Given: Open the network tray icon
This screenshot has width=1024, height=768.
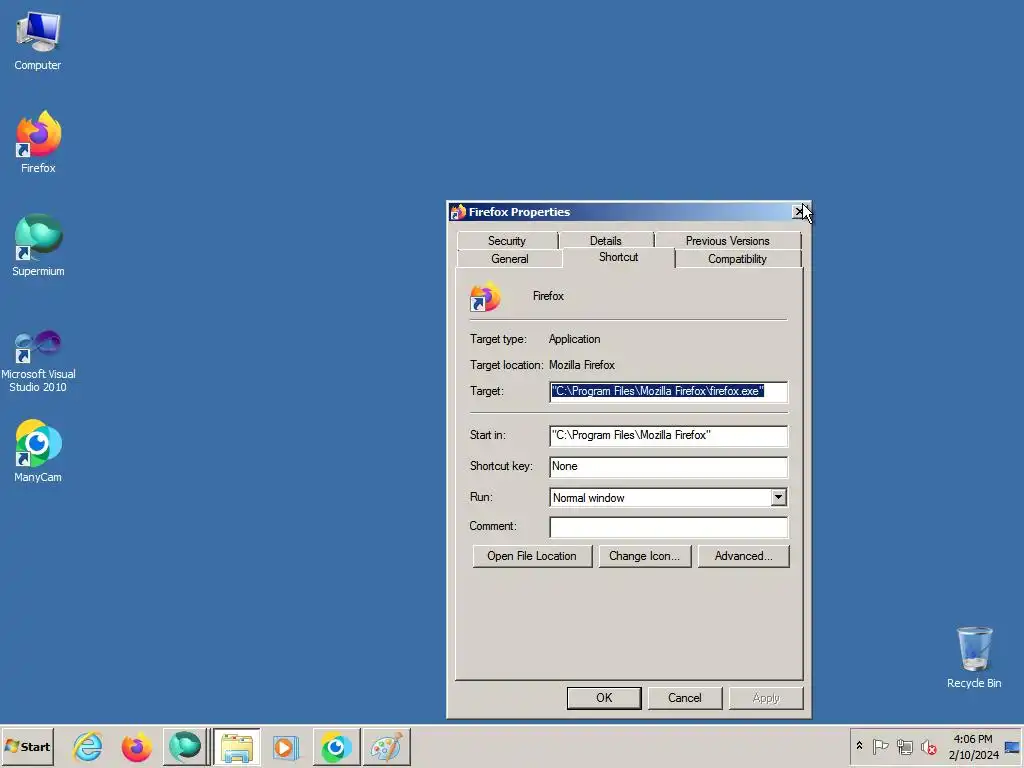Looking at the screenshot, I should click(904, 746).
